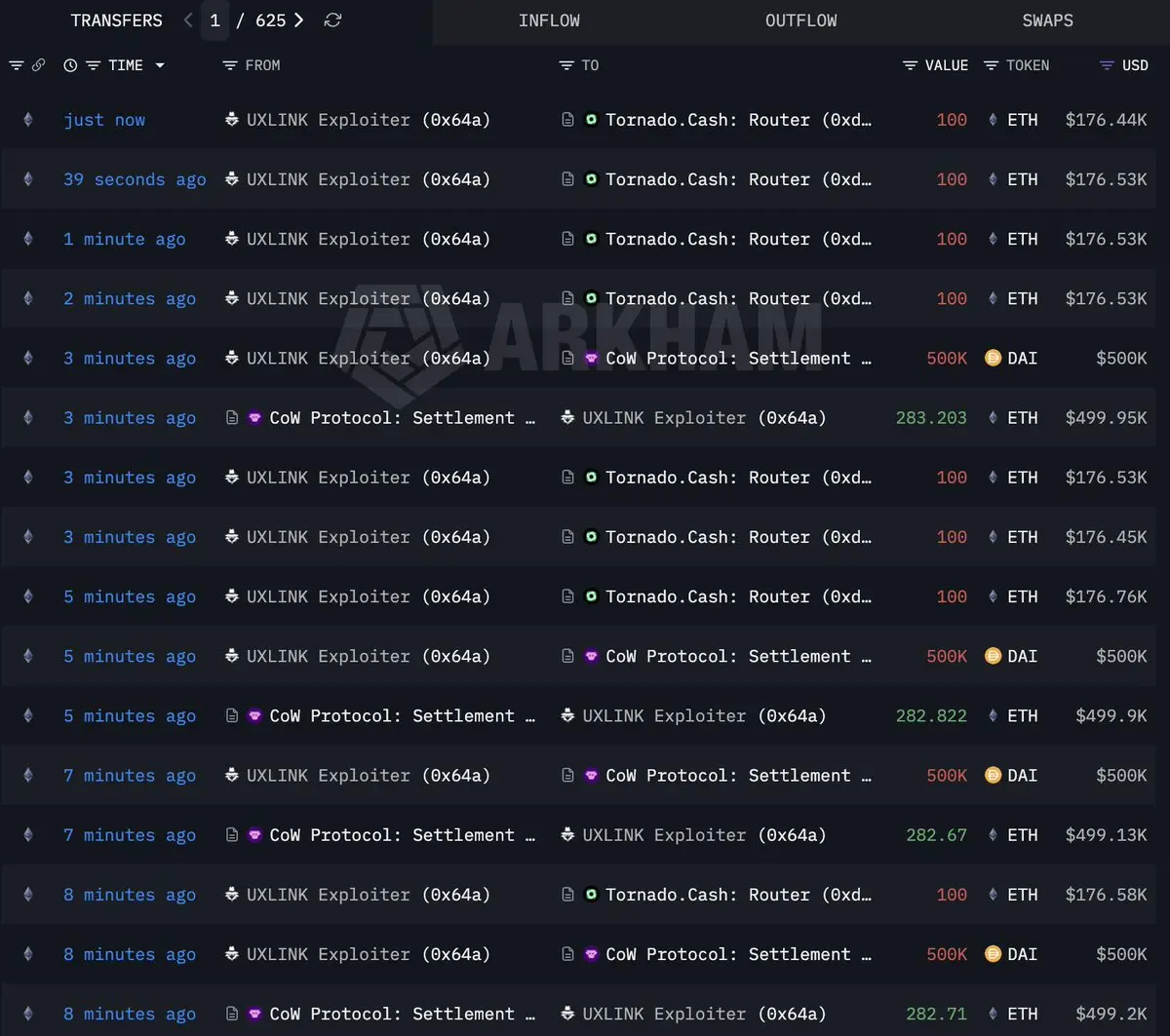1170x1036 pixels.
Task: Click Ethereum chain icon in the $176.58K row
Action: click(x=27, y=894)
